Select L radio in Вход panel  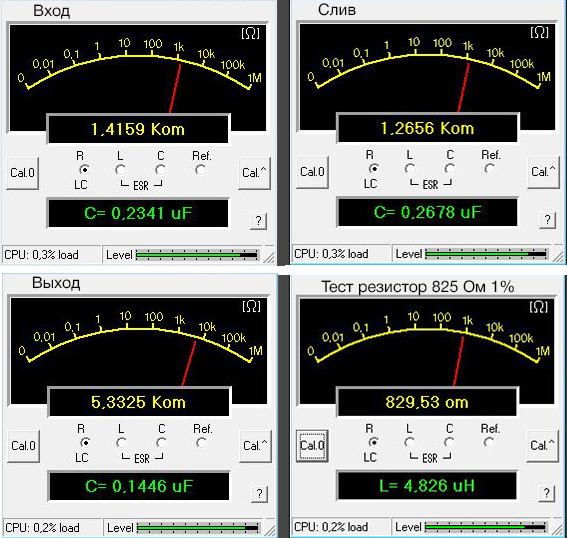[120, 170]
